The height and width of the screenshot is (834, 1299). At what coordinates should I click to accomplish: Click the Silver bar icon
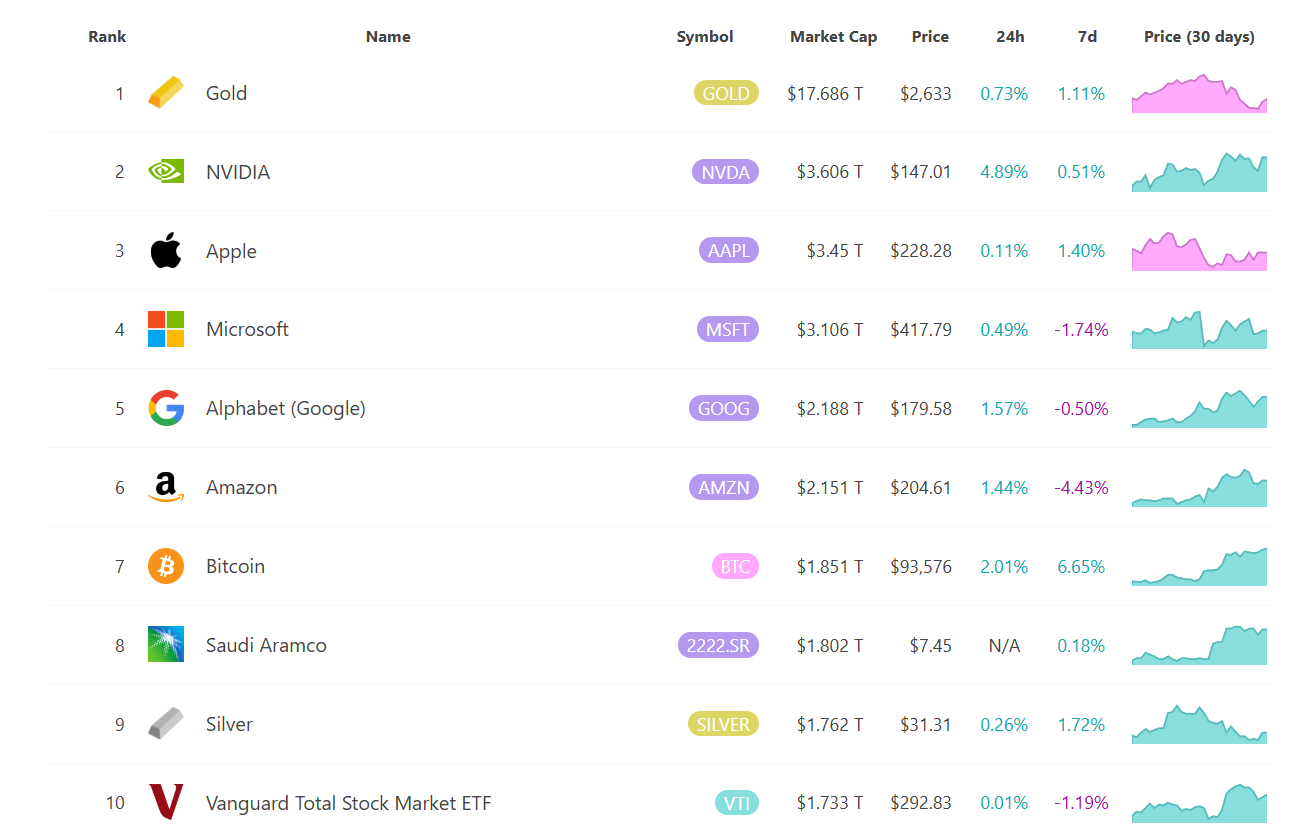point(166,724)
